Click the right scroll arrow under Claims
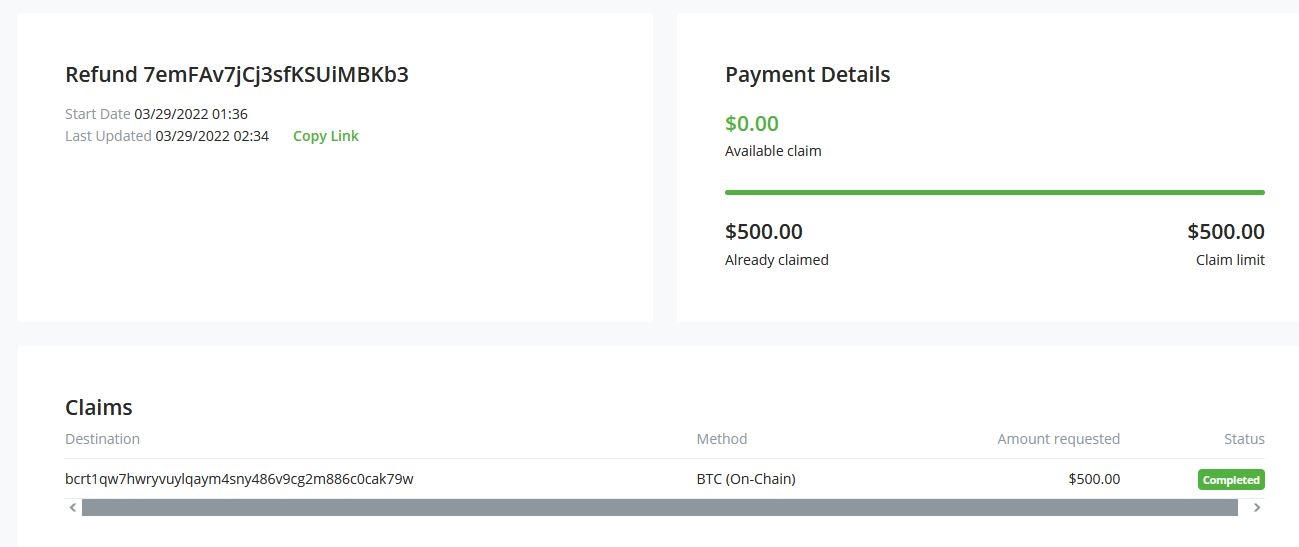Screen dimensions: 1299x547 coord(1256,508)
